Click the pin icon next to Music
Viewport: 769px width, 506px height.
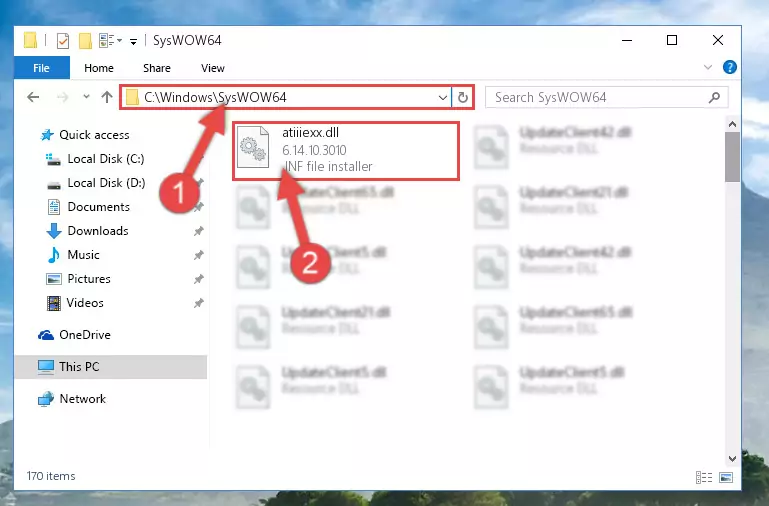pyautogui.click(x=199, y=255)
